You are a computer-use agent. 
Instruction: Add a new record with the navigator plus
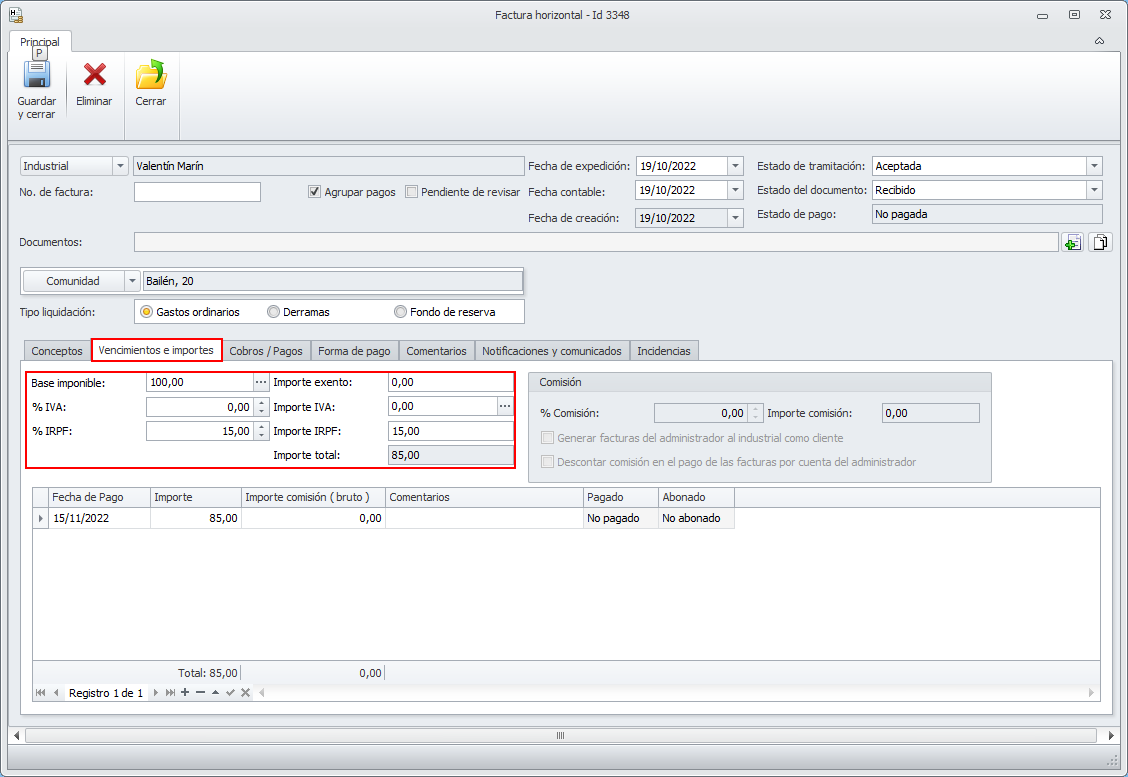185,693
